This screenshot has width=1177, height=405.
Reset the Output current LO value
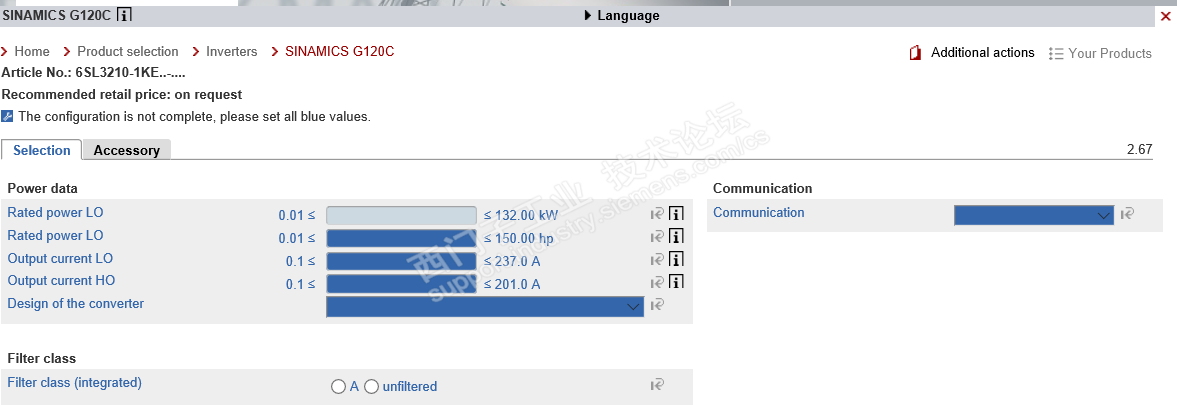tap(658, 260)
